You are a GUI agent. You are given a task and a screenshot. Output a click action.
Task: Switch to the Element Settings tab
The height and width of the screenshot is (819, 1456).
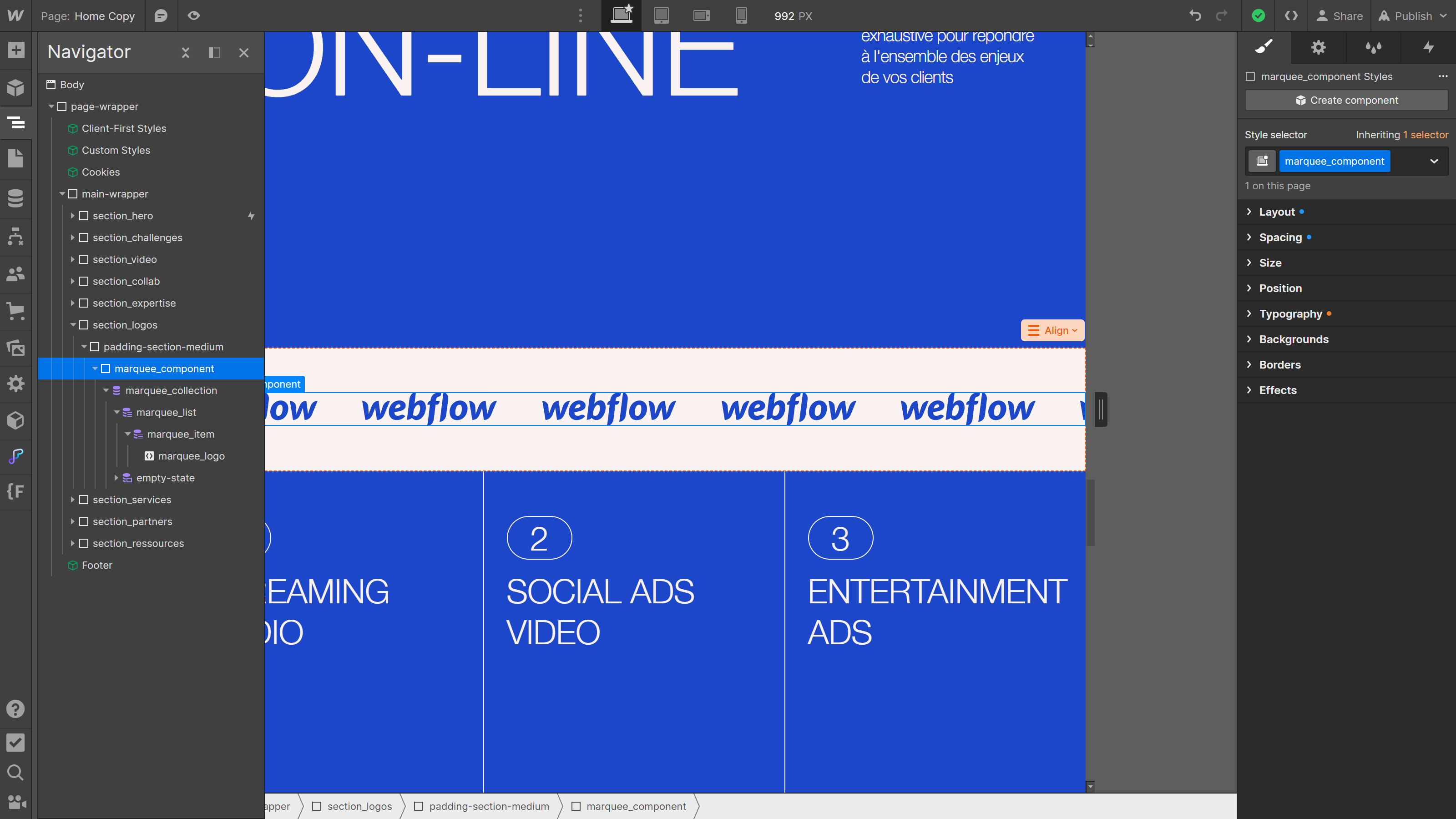pyautogui.click(x=1318, y=47)
